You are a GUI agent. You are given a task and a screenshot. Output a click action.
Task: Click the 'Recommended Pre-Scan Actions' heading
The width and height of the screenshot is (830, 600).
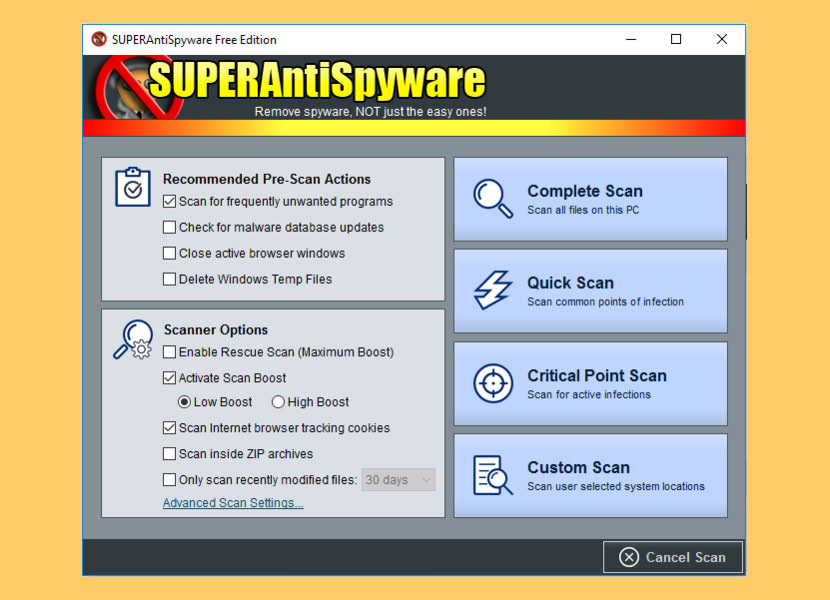pos(267,179)
